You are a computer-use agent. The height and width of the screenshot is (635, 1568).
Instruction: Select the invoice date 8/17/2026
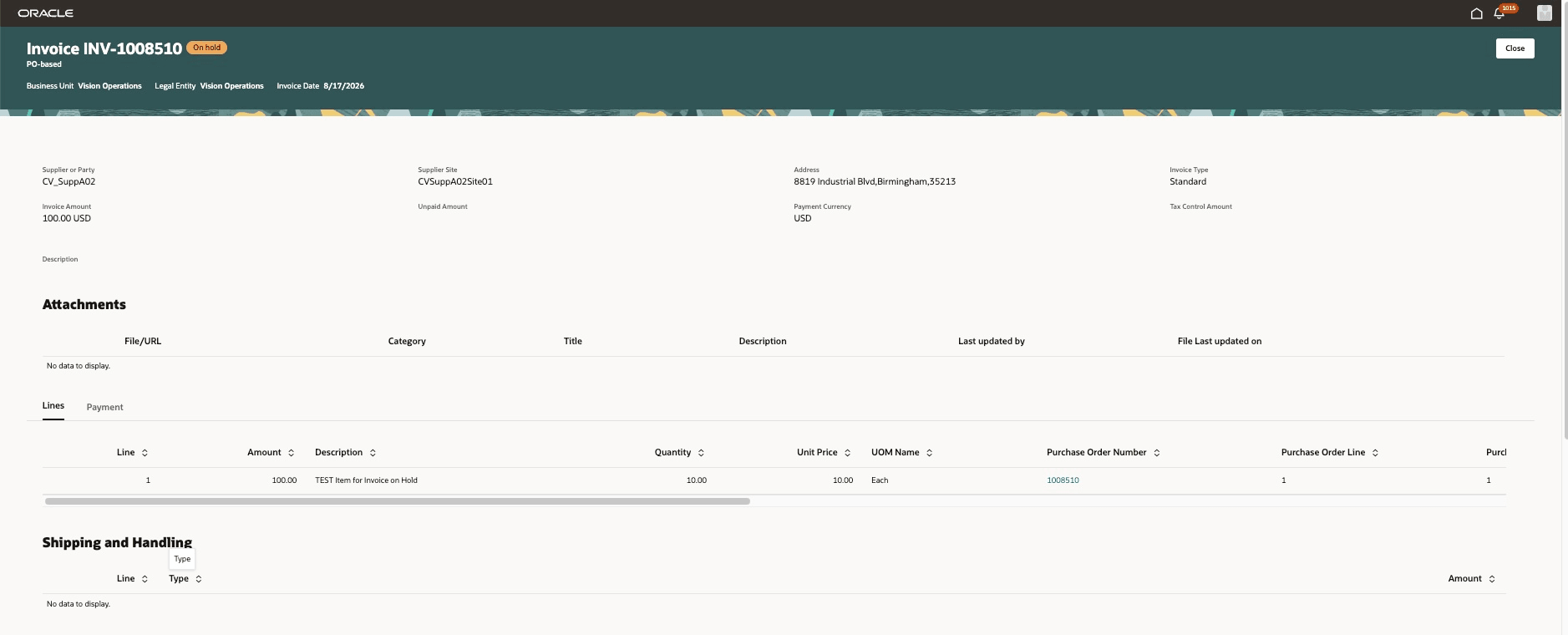(x=344, y=86)
